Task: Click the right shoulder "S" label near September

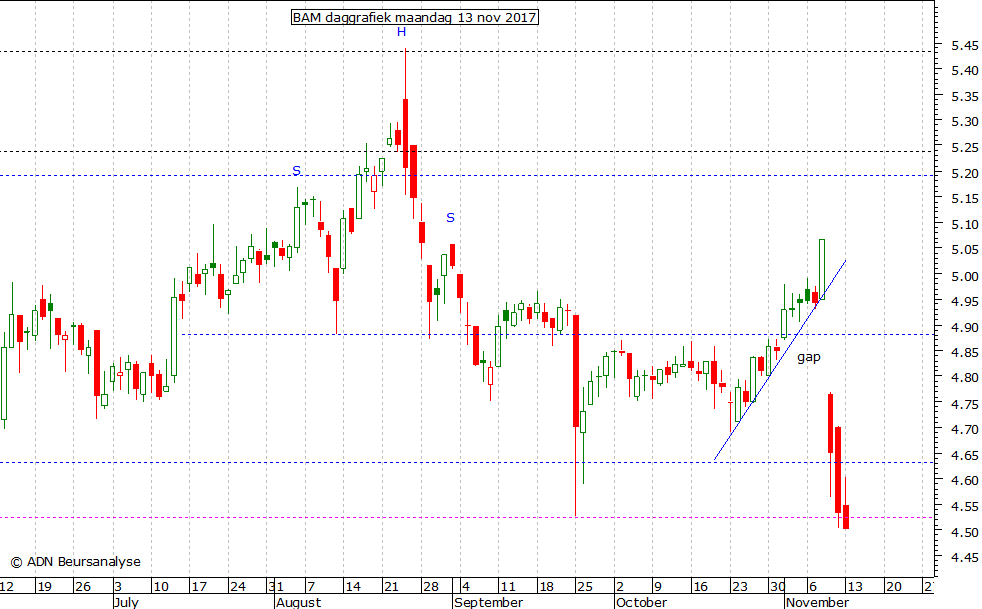Action: (x=450, y=218)
